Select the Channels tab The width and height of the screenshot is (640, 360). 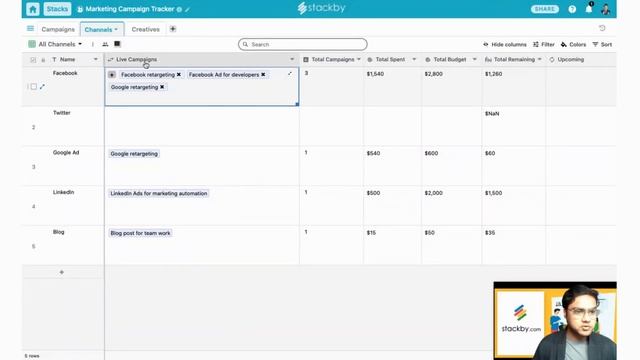pos(102,29)
